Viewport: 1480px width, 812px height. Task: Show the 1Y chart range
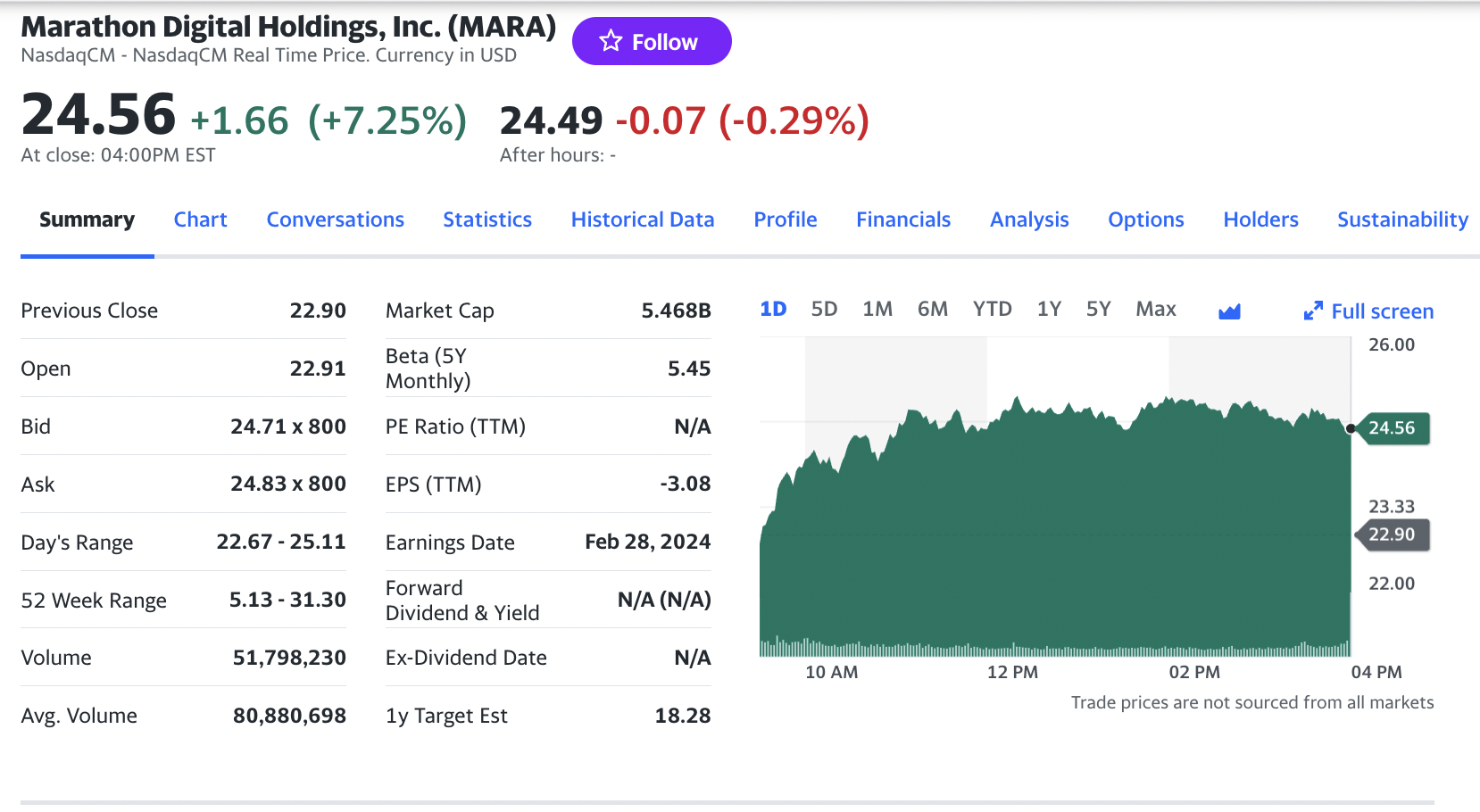(x=1049, y=309)
